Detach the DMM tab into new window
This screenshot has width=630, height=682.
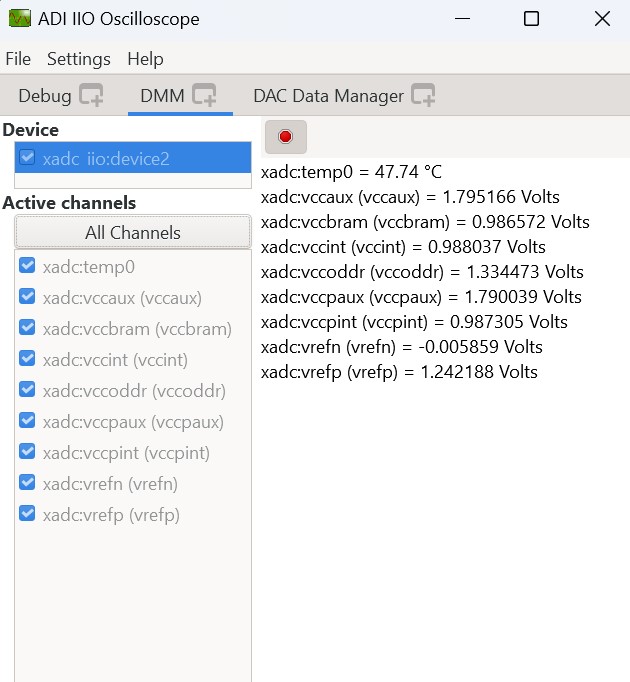(204, 94)
